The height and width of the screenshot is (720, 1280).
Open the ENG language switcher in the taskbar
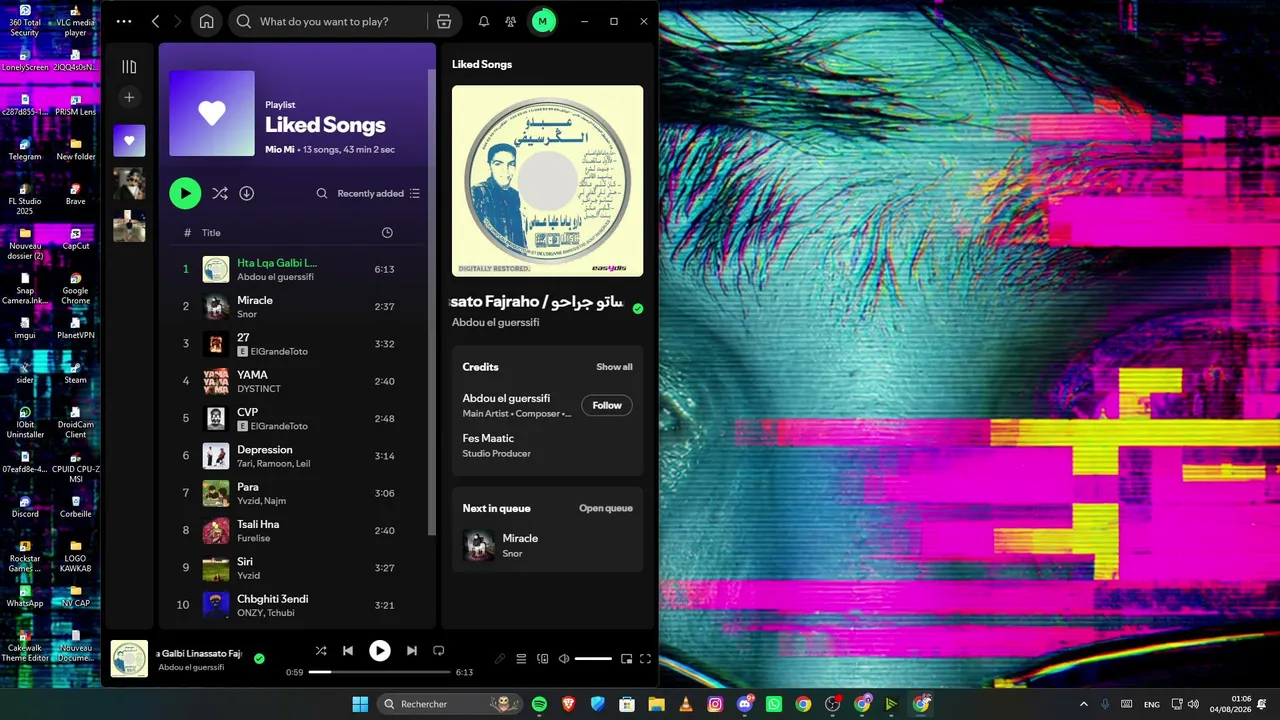(1152, 704)
